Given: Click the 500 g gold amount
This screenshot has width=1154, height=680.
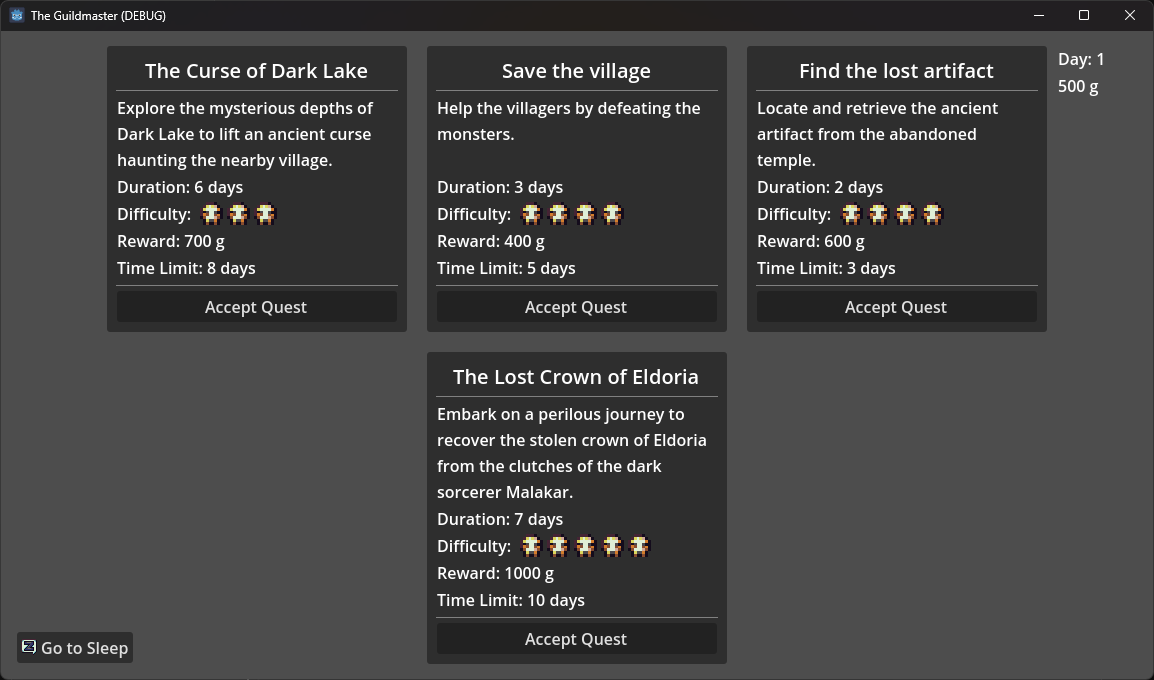Looking at the screenshot, I should pyautogui.click(x=1078, y=86).
